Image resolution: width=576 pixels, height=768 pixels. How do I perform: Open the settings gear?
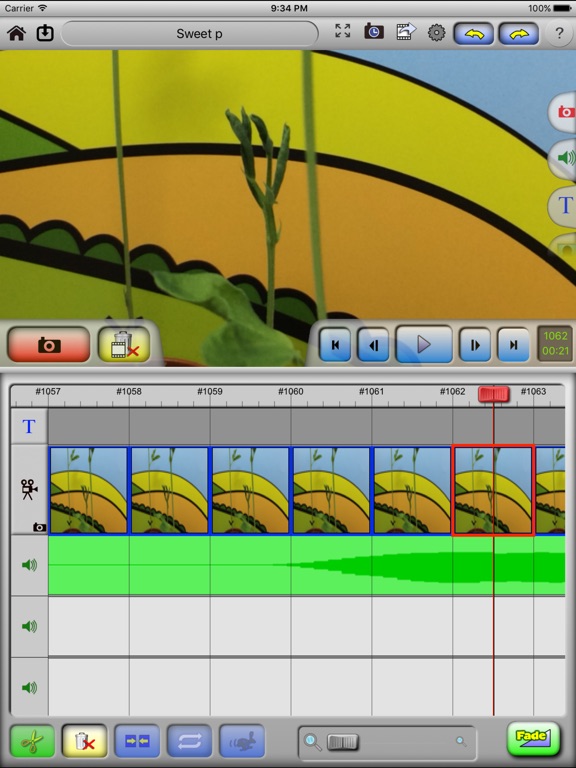pyautogui.click(x=436, y=33)
